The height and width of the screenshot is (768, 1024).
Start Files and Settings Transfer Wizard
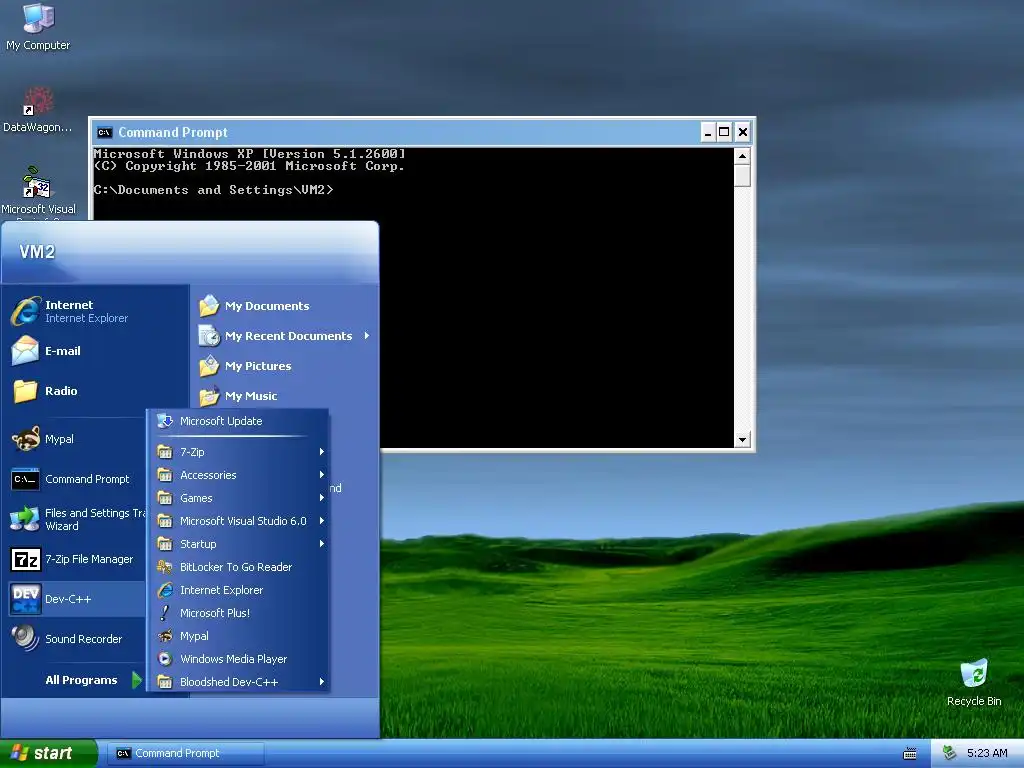77,519
